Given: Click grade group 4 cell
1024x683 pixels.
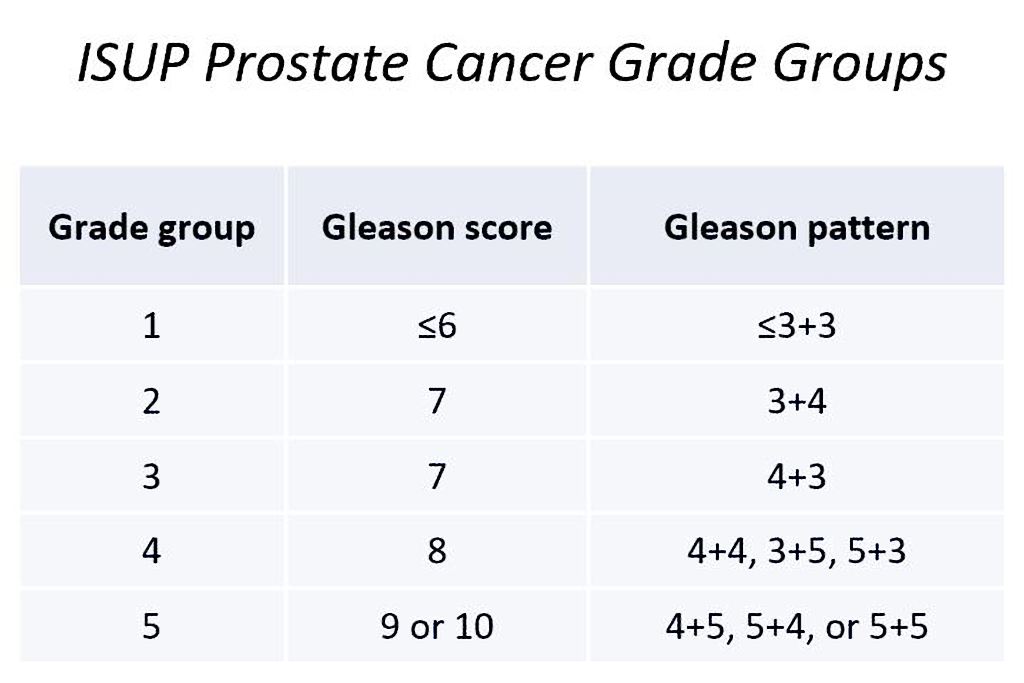Looking at the screenshot, I should click(x=152, y=550).
